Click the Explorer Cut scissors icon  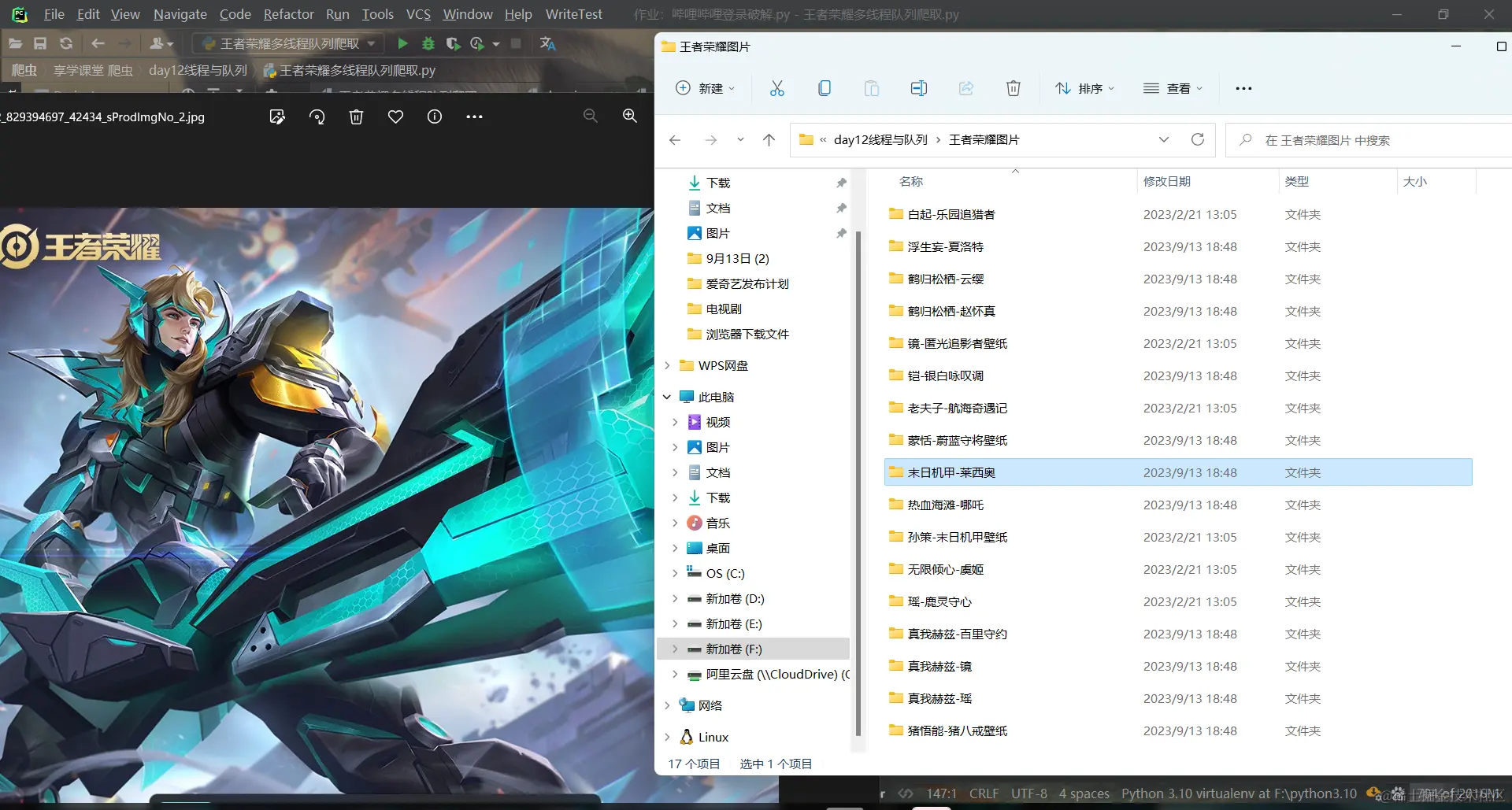coord(777,88)
